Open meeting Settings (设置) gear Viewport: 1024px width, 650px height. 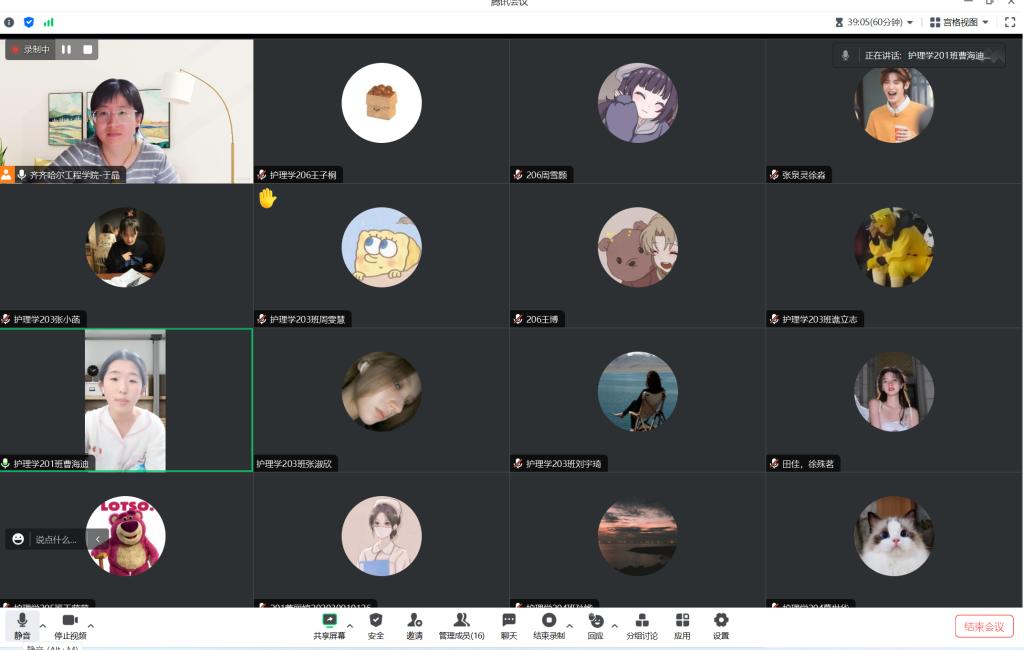tap(721, 621)
